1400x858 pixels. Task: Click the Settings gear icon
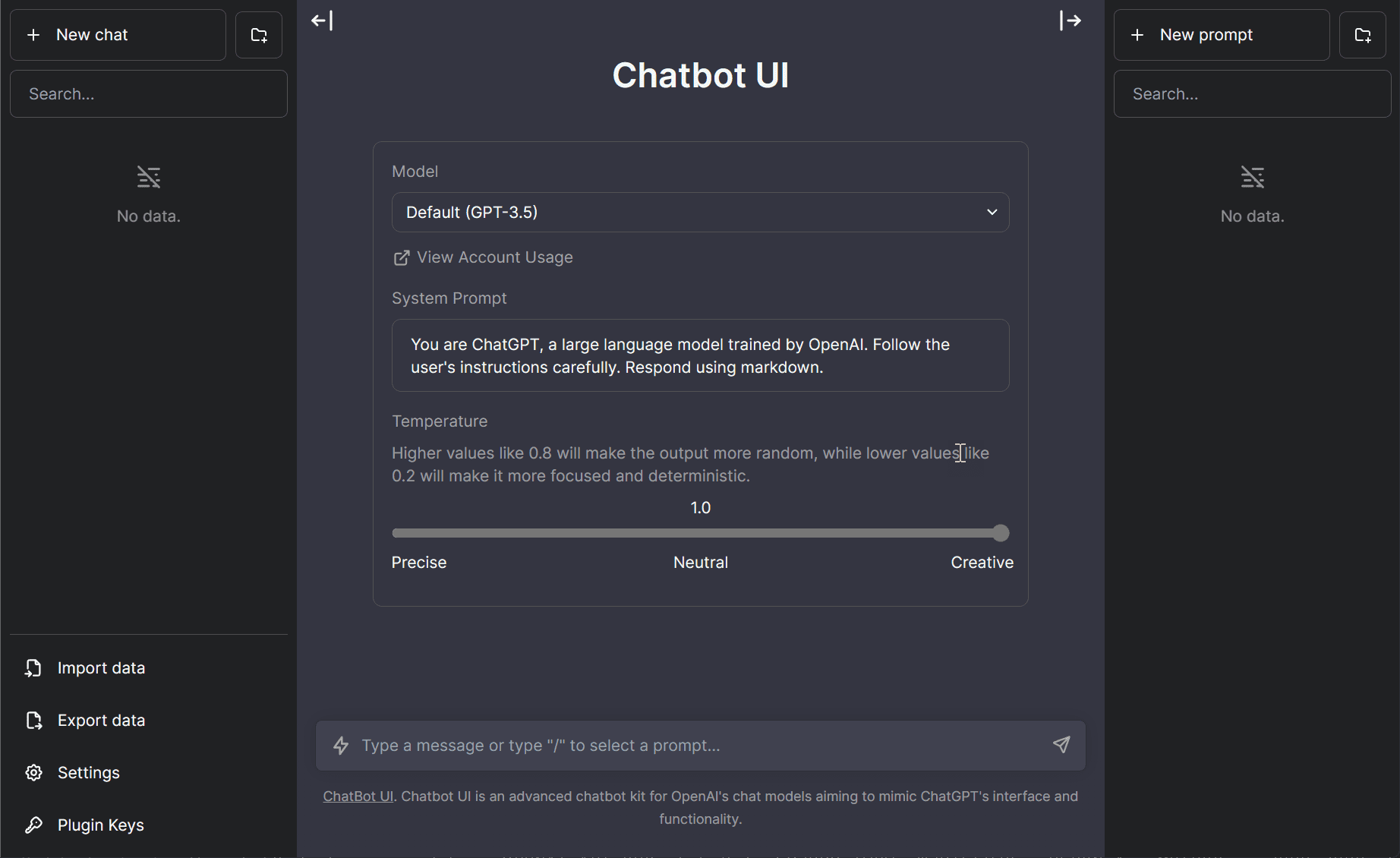[34, 773]
